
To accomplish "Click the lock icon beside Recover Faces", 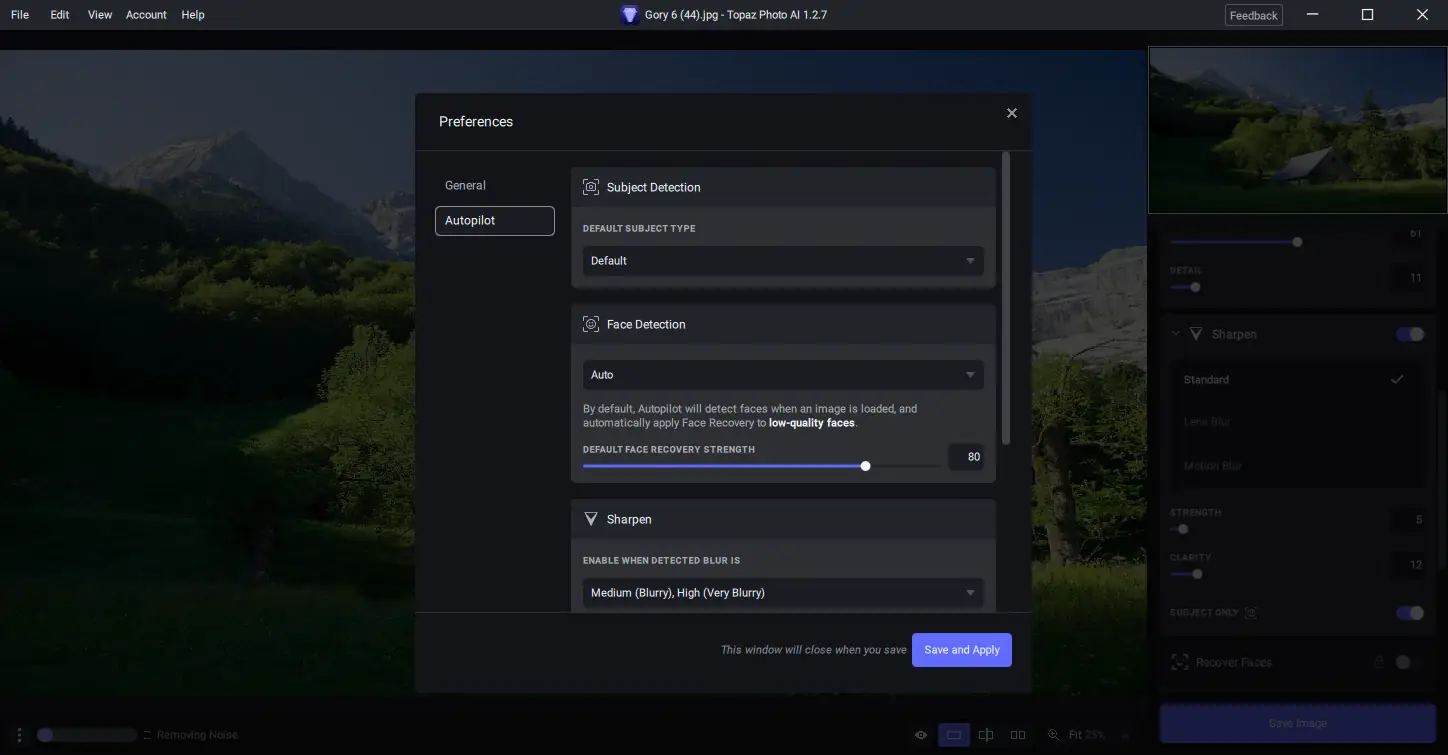I will [1379, 662].
